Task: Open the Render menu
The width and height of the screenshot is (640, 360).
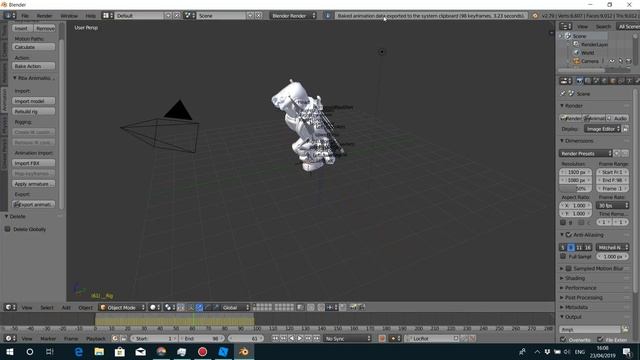Action: click(44, 16)
